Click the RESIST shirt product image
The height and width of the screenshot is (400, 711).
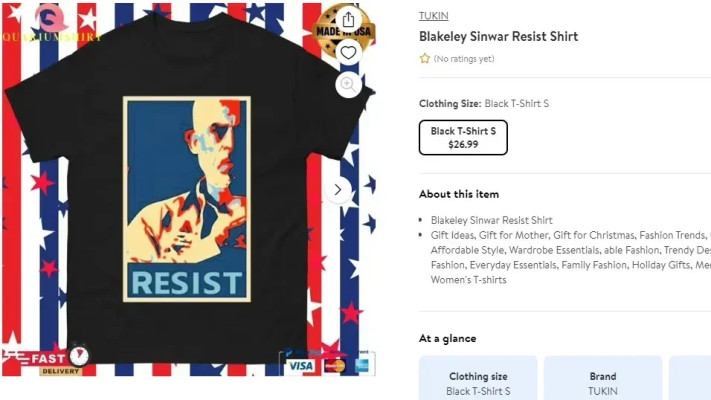(187, 190)
